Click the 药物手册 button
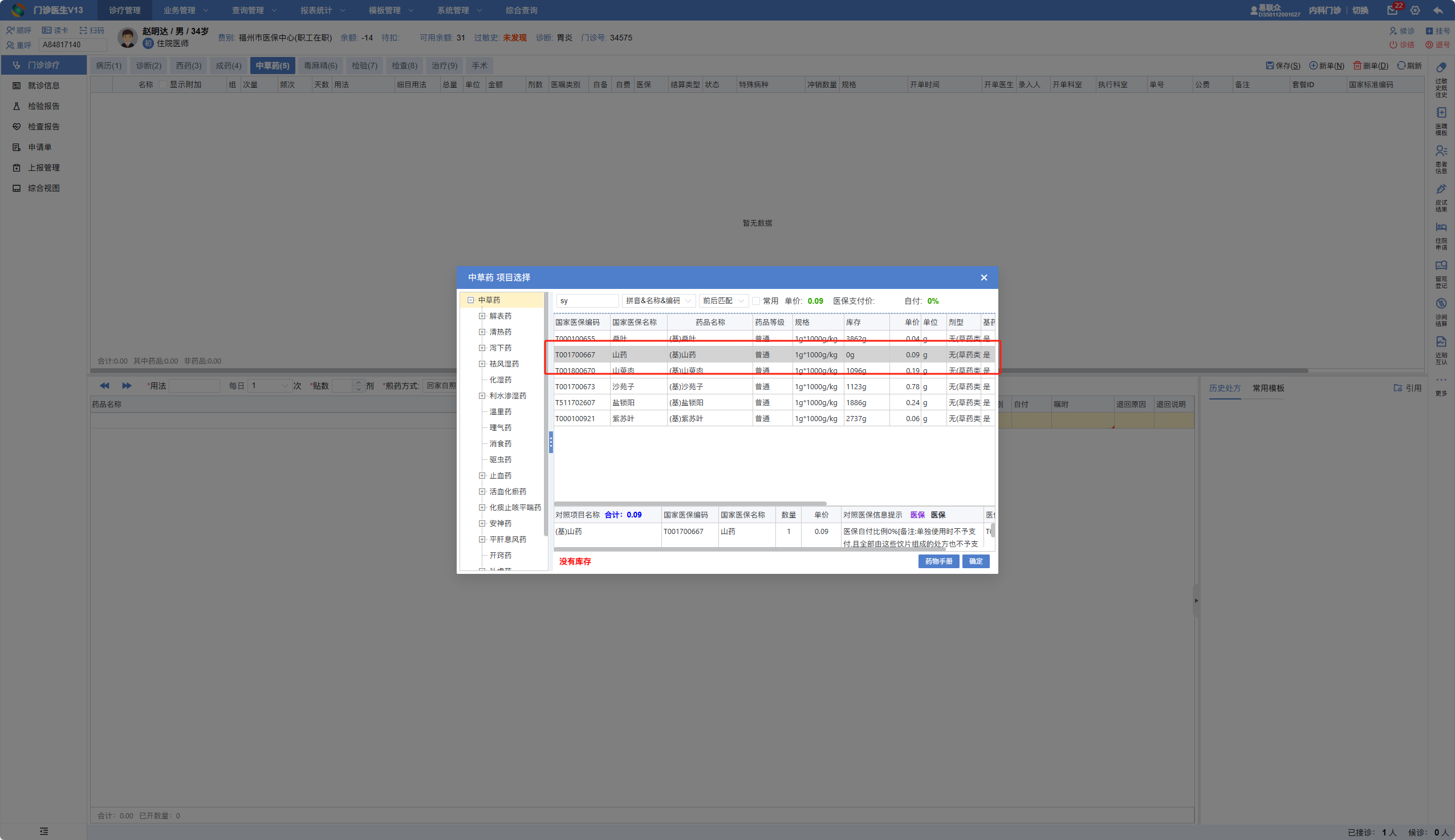Viewport: 1455px width, 840px height. (x=938, y=561)
